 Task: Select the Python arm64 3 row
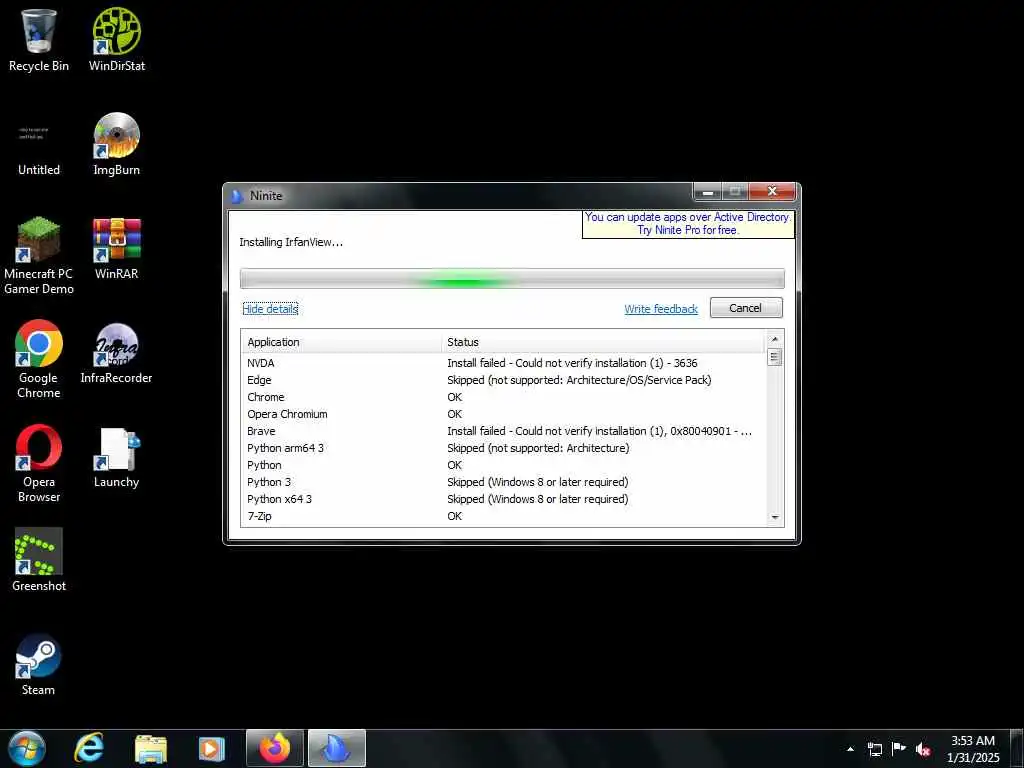point(504,447)
